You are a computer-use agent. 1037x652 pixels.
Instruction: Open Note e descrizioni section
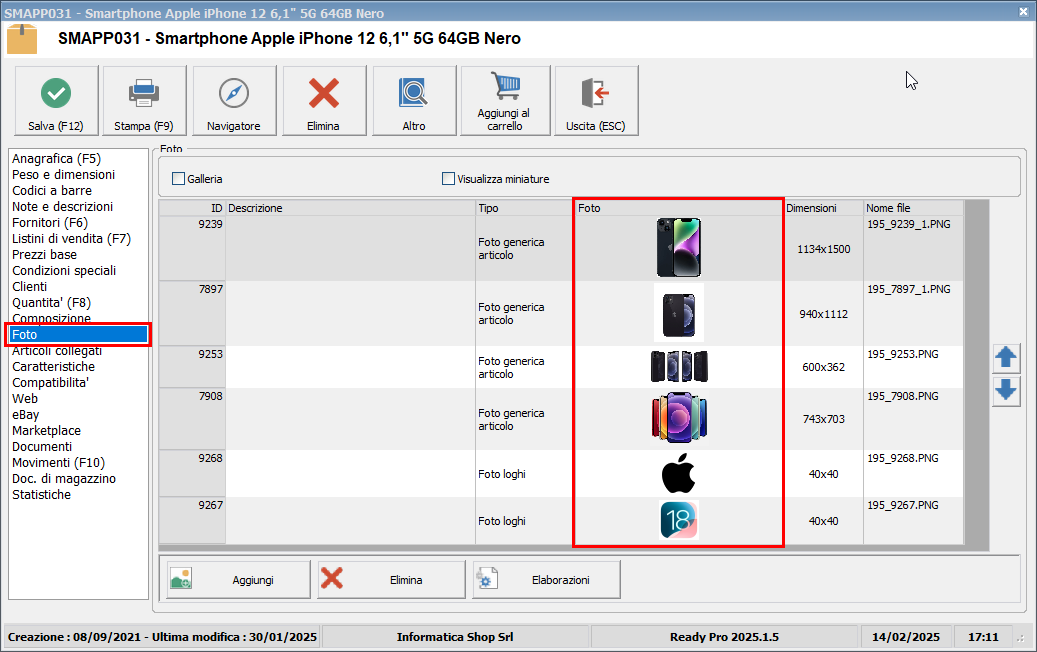point(62,206)
